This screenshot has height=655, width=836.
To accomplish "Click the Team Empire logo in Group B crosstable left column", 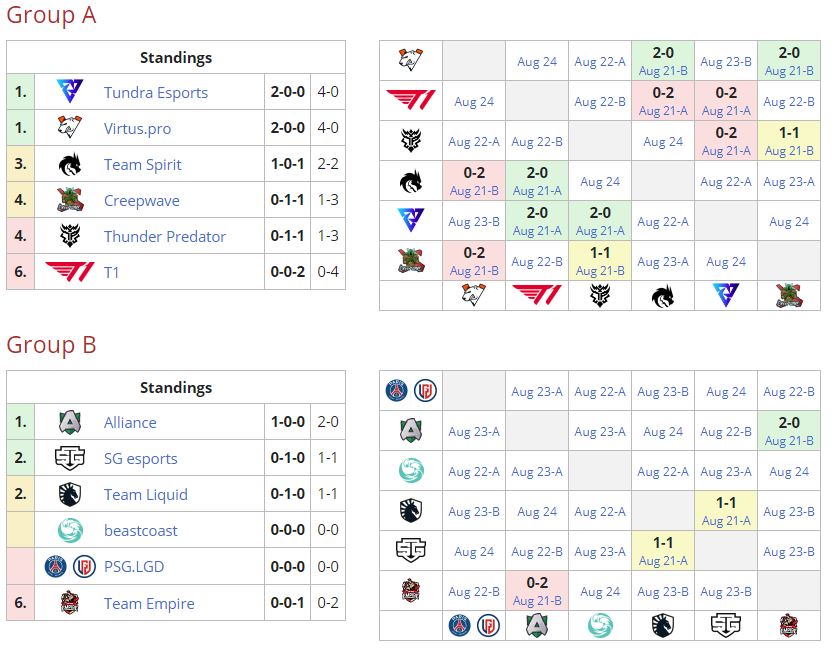I will click(x=411, y=591).
